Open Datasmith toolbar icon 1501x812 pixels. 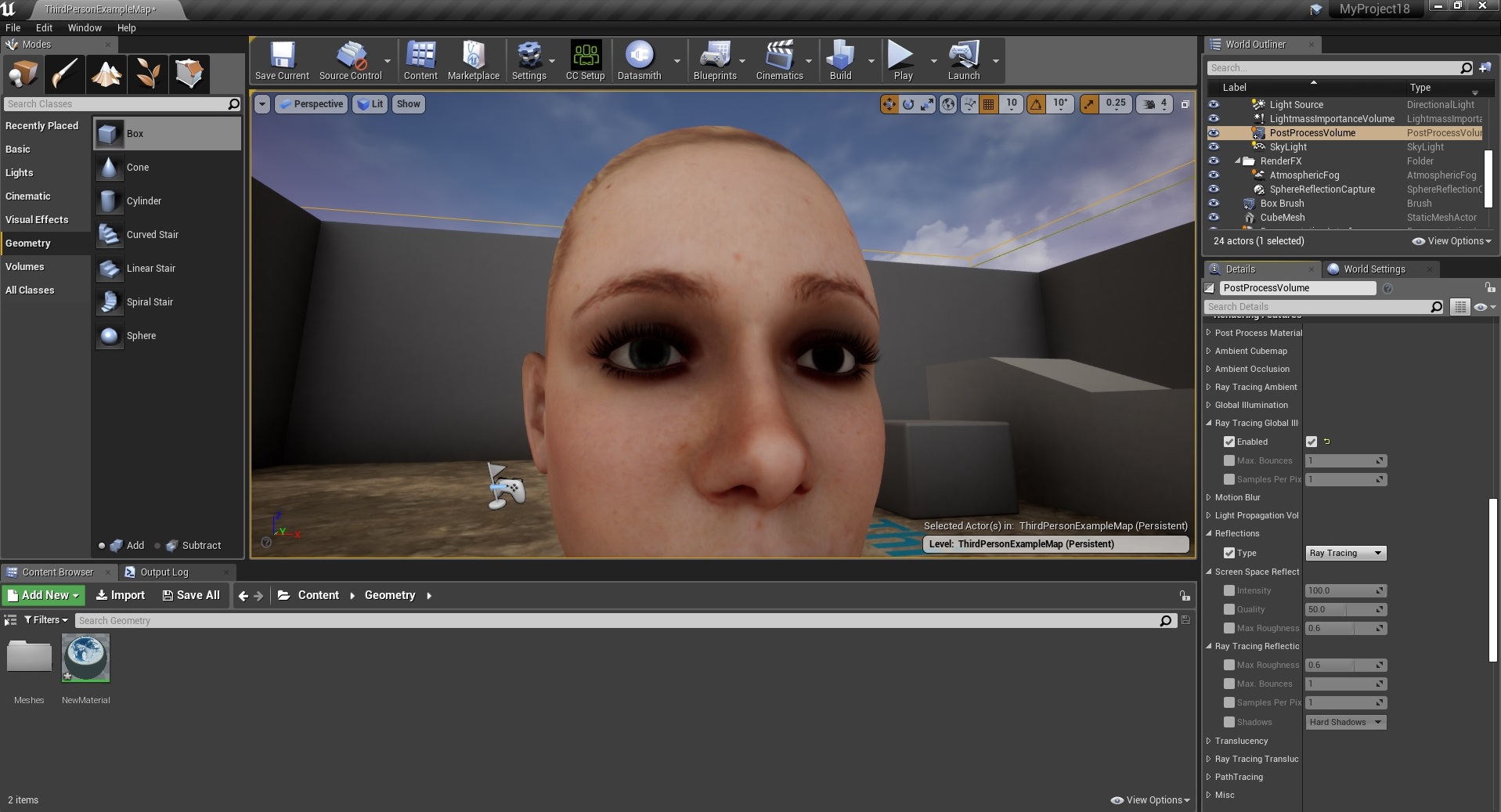coord(639,61)
